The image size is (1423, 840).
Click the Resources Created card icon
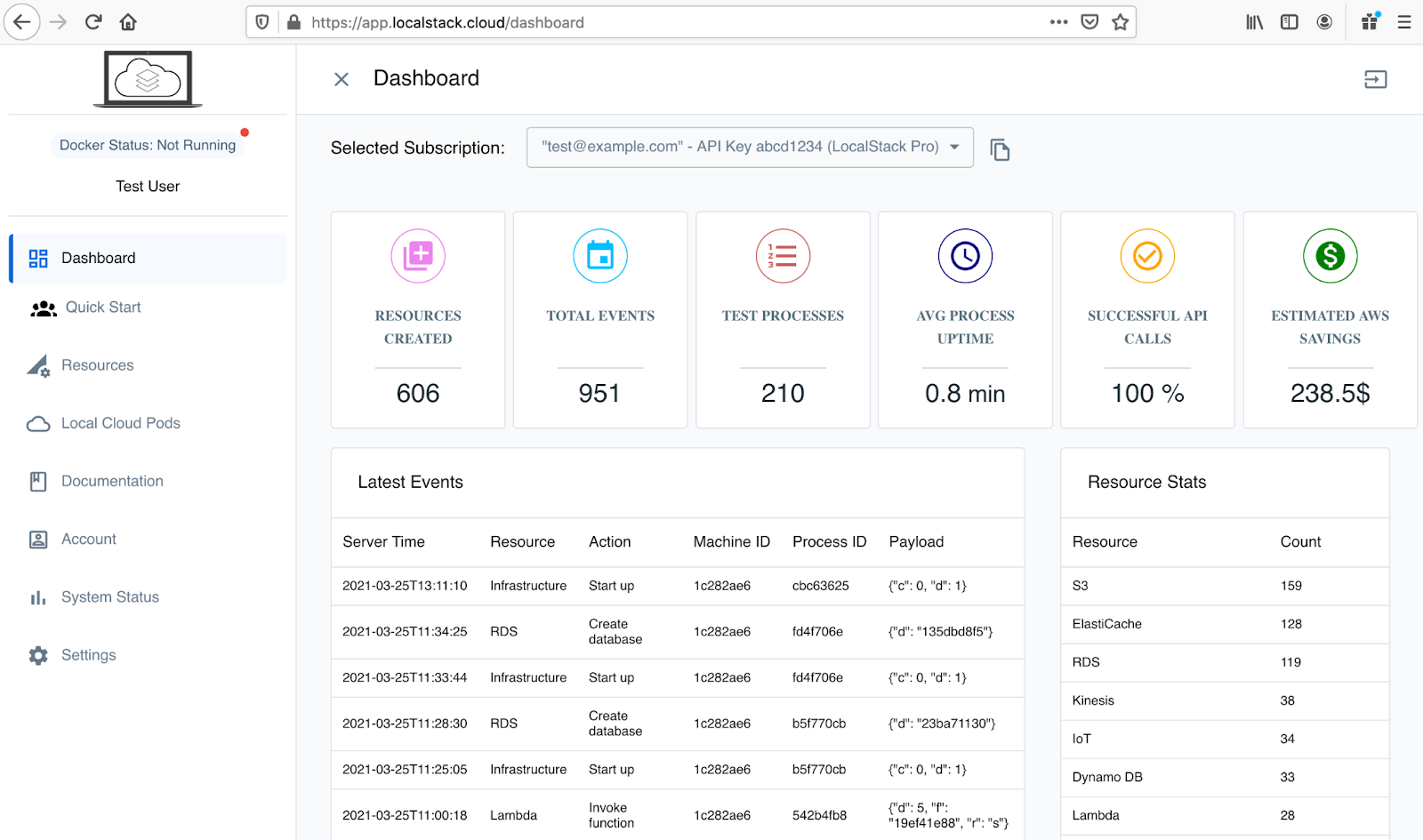(x=418, y=256)
